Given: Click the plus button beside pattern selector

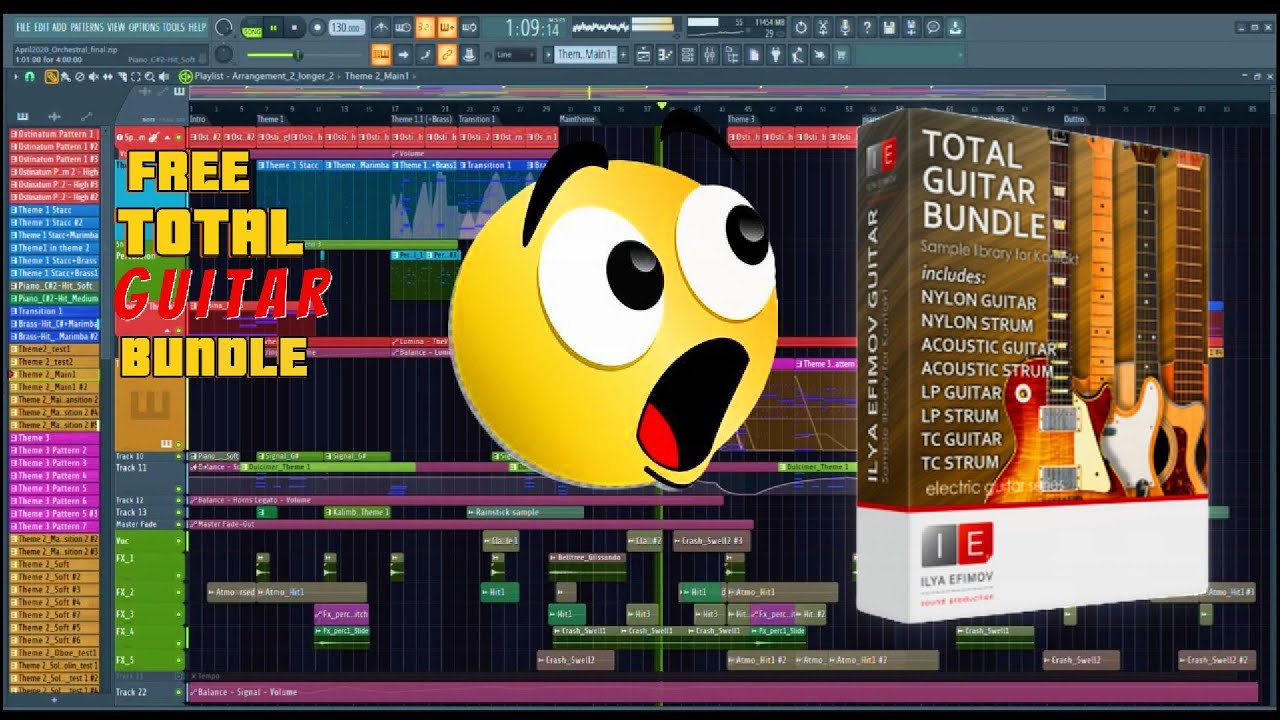Looking at the screenshot, I should tap(623, 54).
